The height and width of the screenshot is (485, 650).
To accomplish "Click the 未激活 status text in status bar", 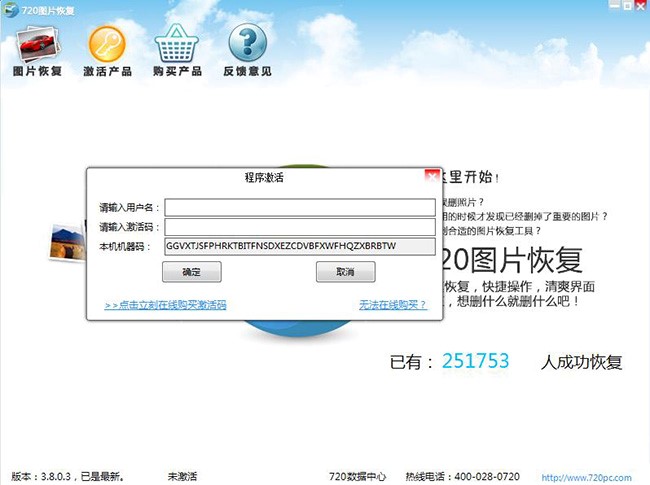I will (182, 476).
